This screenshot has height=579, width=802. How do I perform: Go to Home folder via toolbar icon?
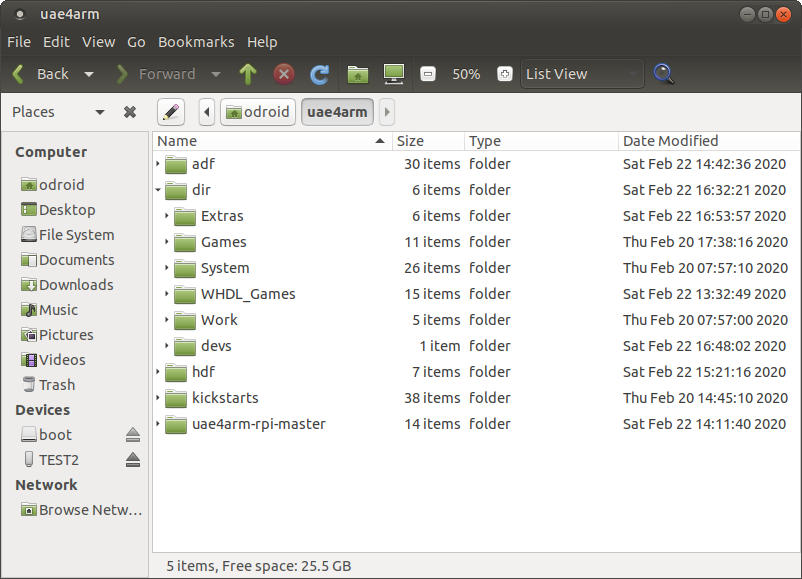[x=357, y=74]
